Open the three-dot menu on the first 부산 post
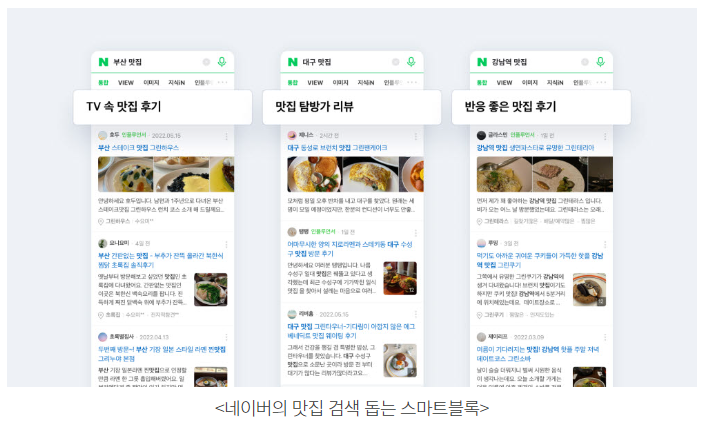712x427 pixels. click(x=226, y=136)
